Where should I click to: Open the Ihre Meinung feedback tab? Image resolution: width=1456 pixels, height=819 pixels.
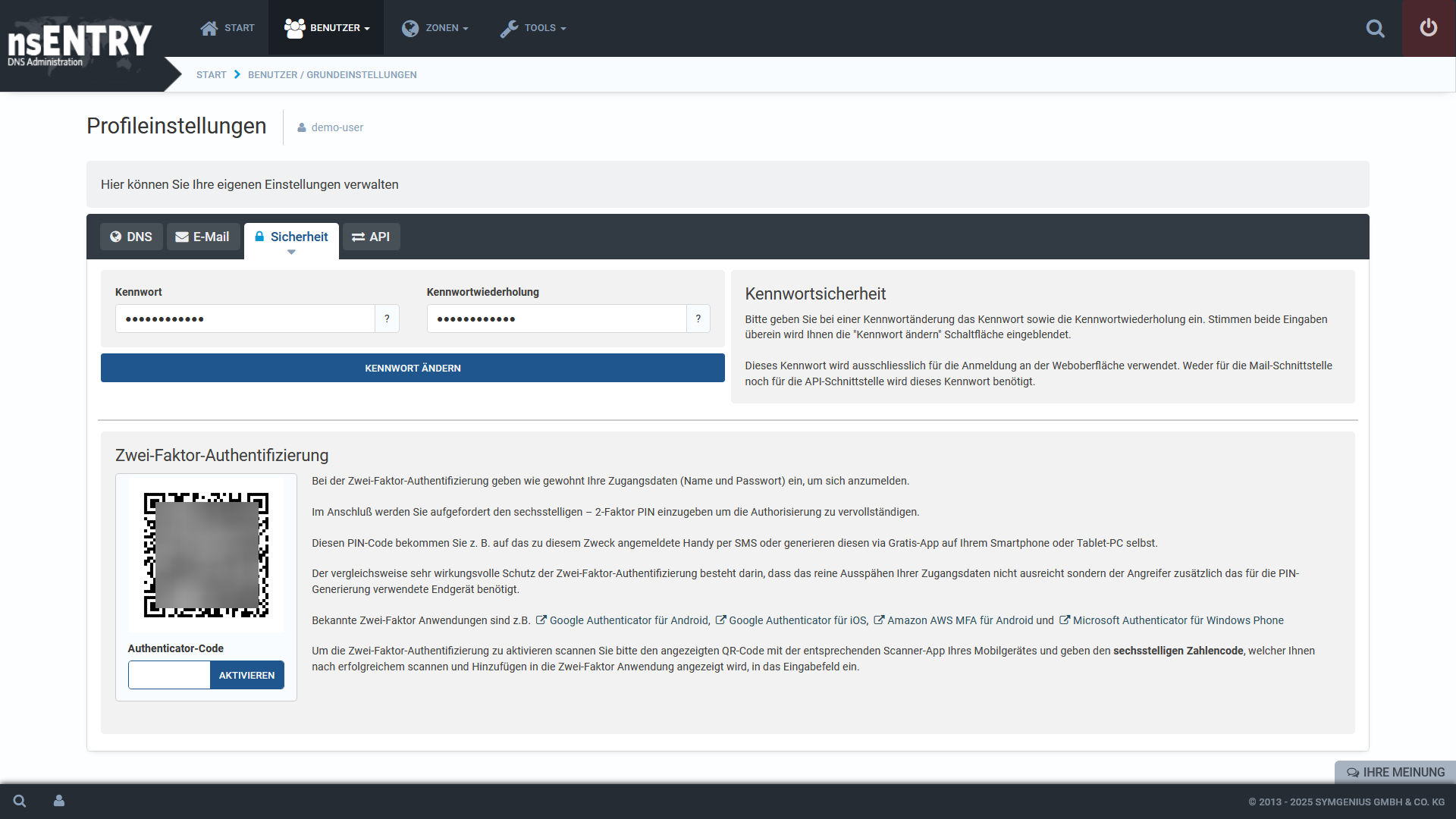click(1395, 772)
